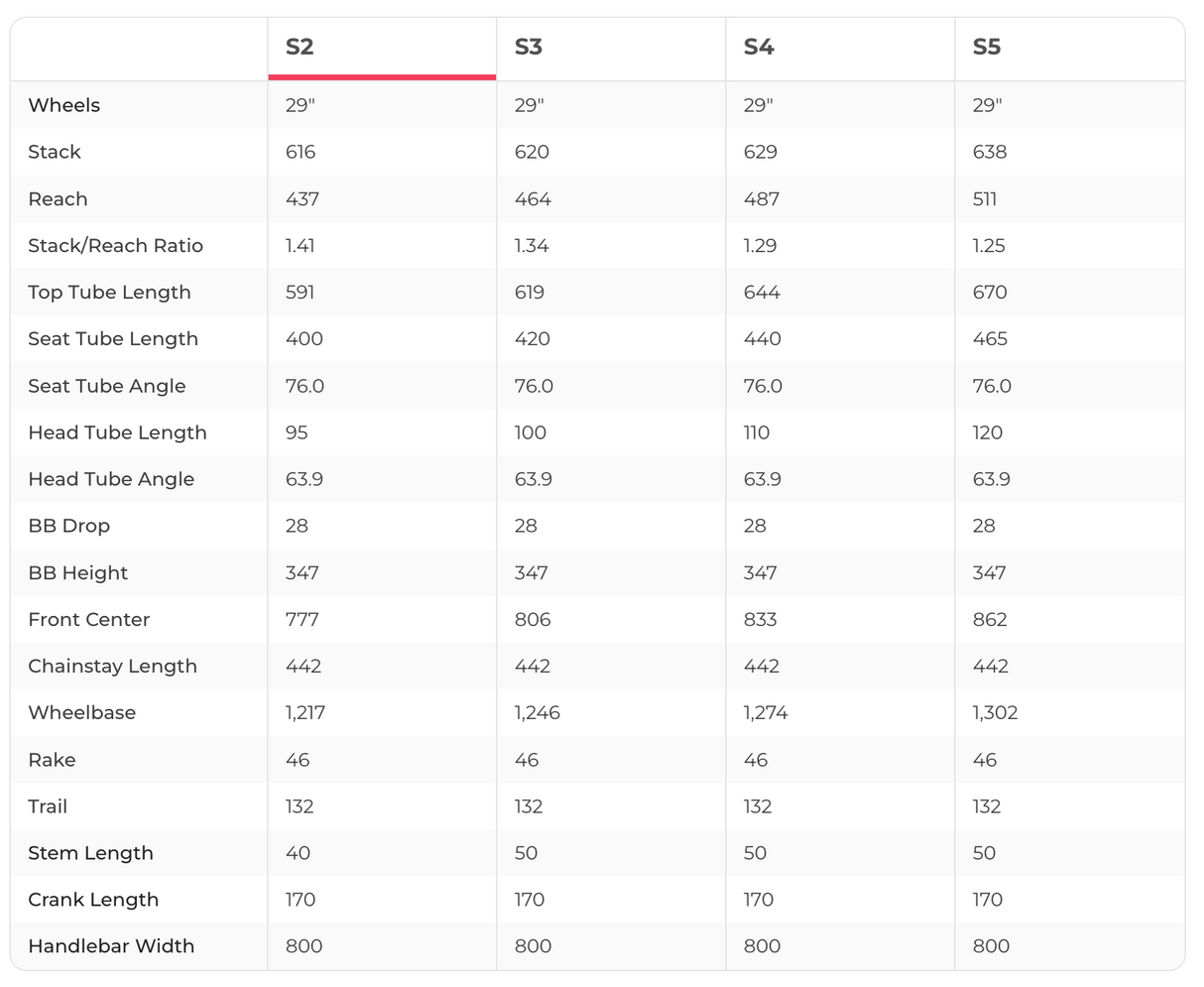Image resolution: width=1204 pixels, height=987 pixels.
Task: Switch to the S3 size column
Action: [x=529, y=48]
